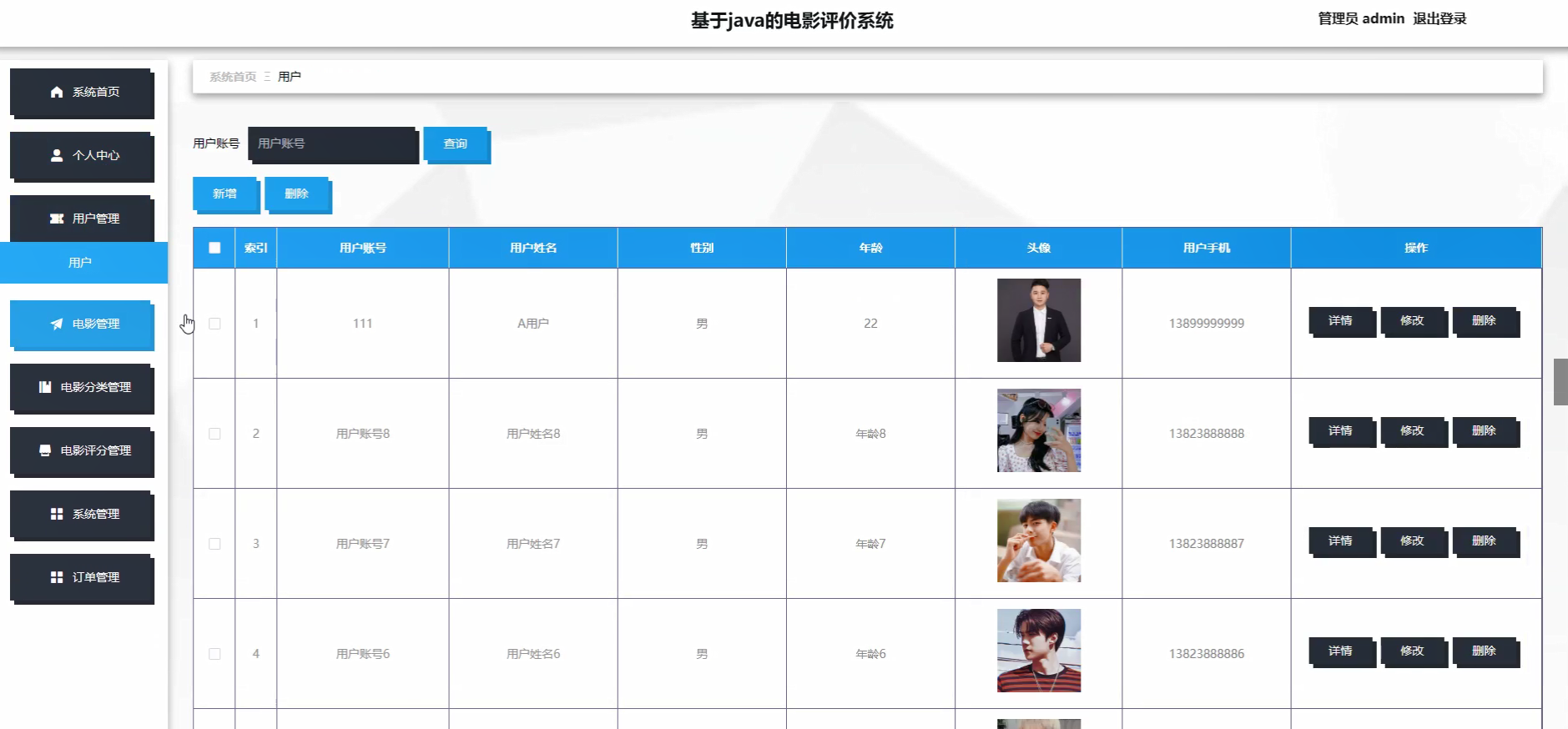This screenshot has width=1568, height=729.
Task: Check the checkbox for 用户账号6 row
Action: (x=214, y=654)
